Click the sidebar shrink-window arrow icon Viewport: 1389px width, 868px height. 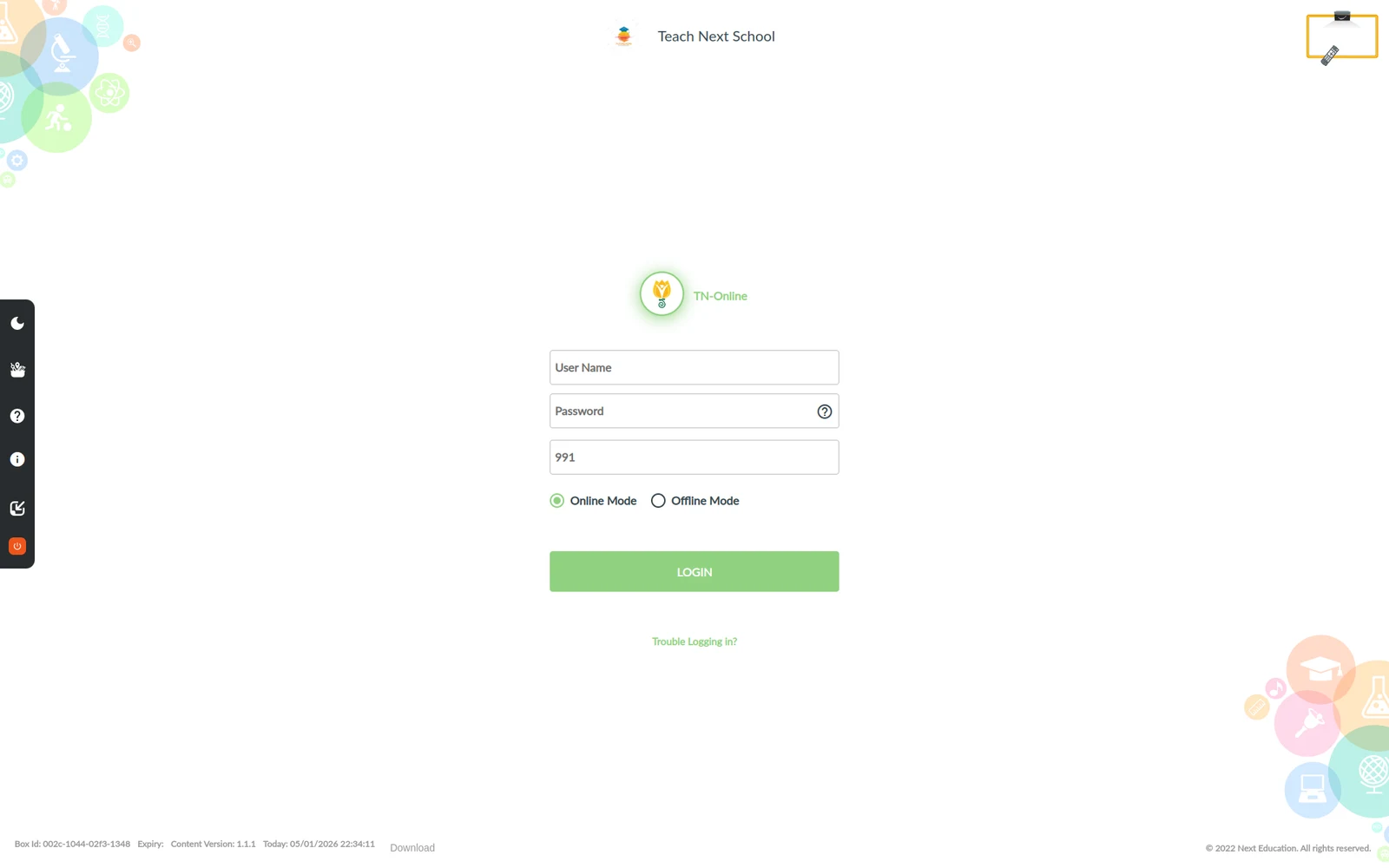pyautogui.click(x=17, y=508)
